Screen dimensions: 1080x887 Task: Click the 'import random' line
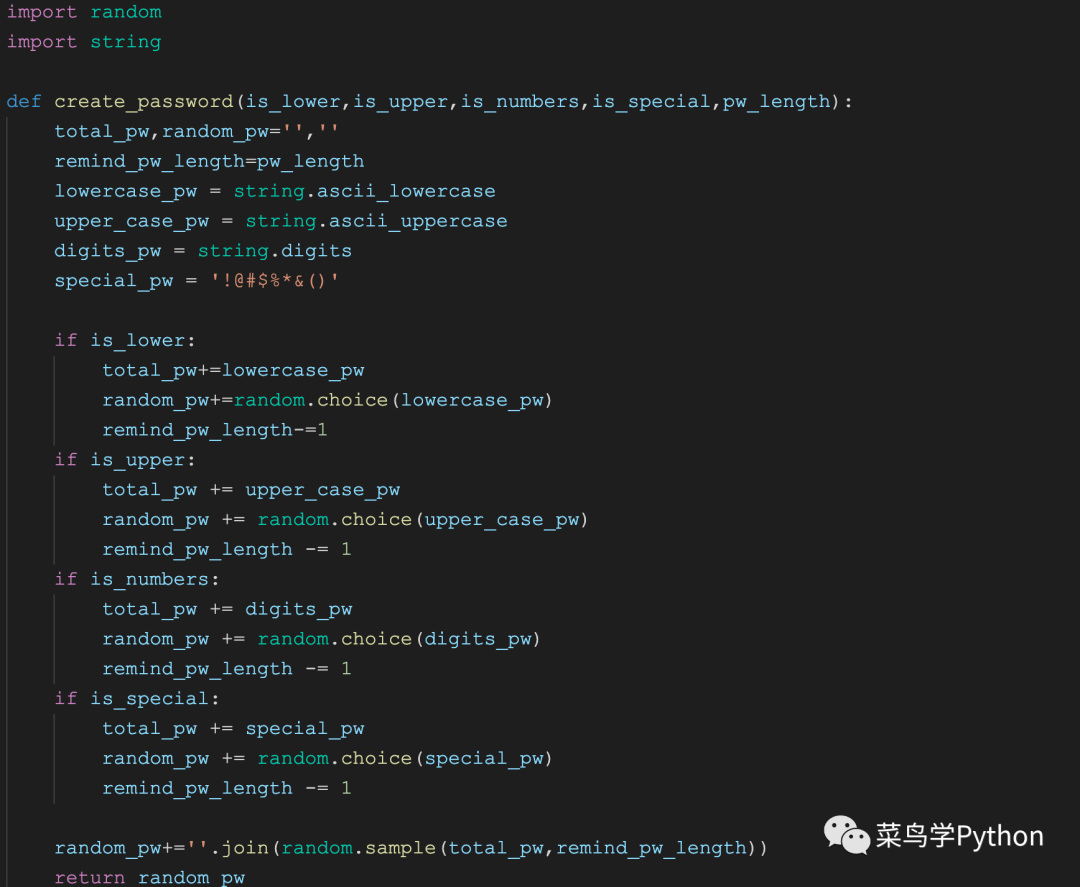[84, 12]
